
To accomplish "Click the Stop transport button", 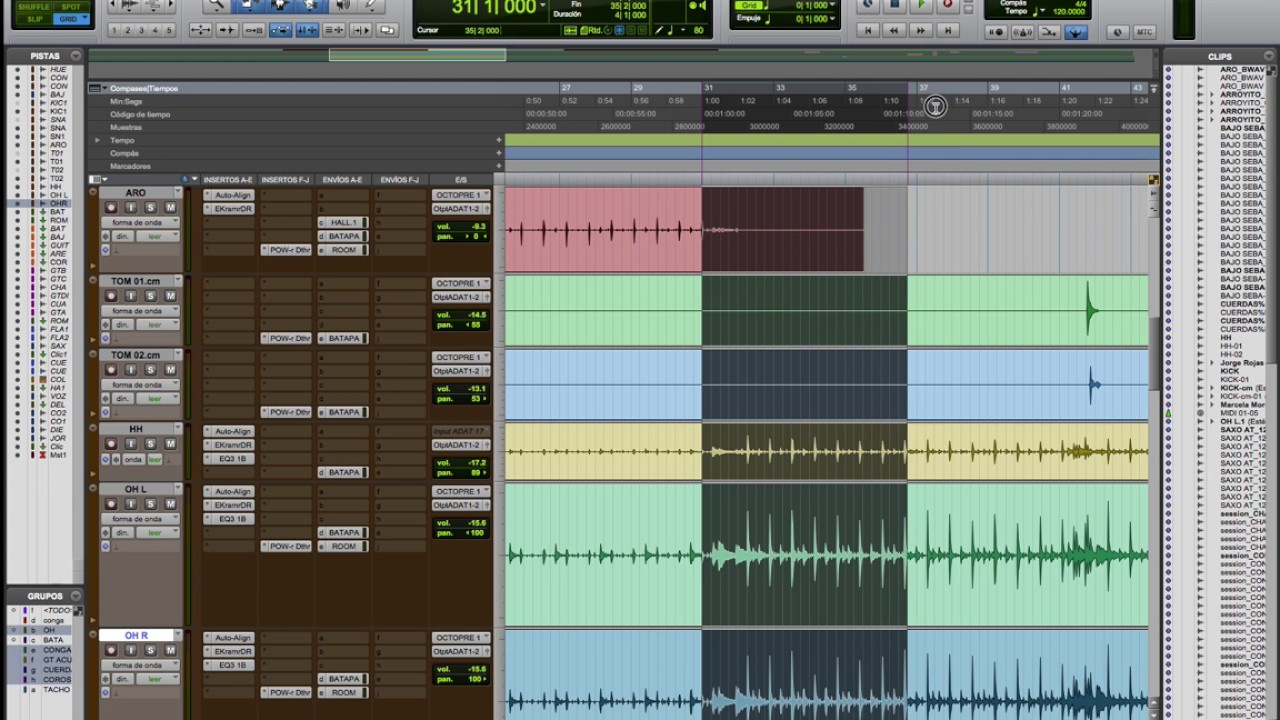I will click(x=895, y=6).
